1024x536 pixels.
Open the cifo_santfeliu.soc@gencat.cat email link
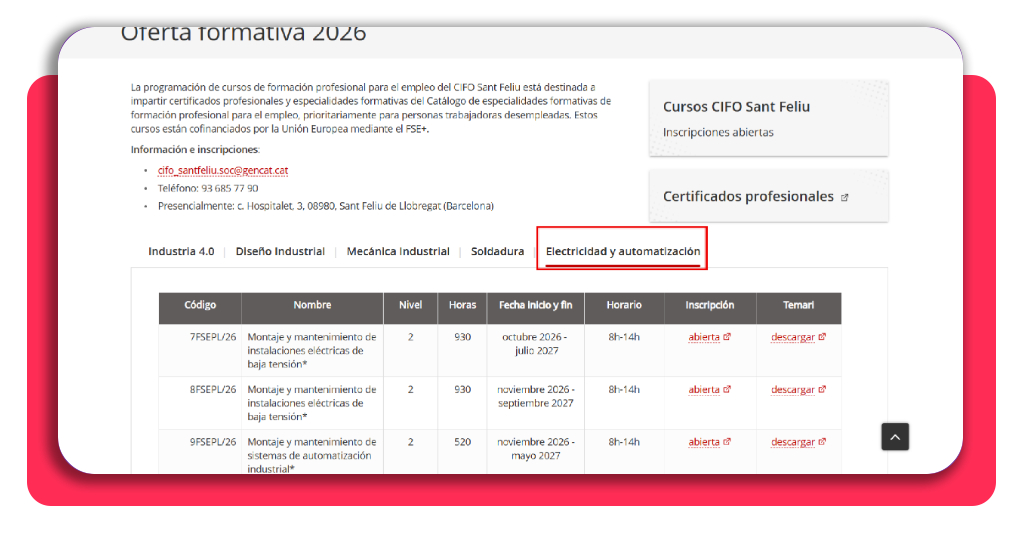(x=223, y=170)
